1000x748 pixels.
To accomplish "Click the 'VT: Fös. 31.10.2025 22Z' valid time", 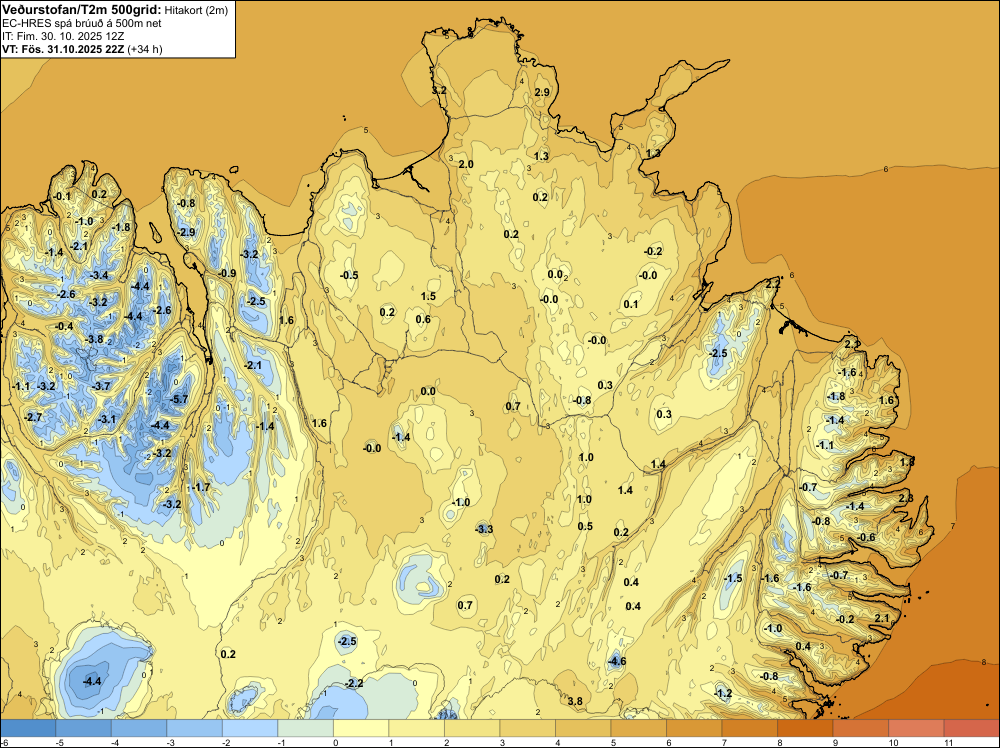I will tap(63, 48).
